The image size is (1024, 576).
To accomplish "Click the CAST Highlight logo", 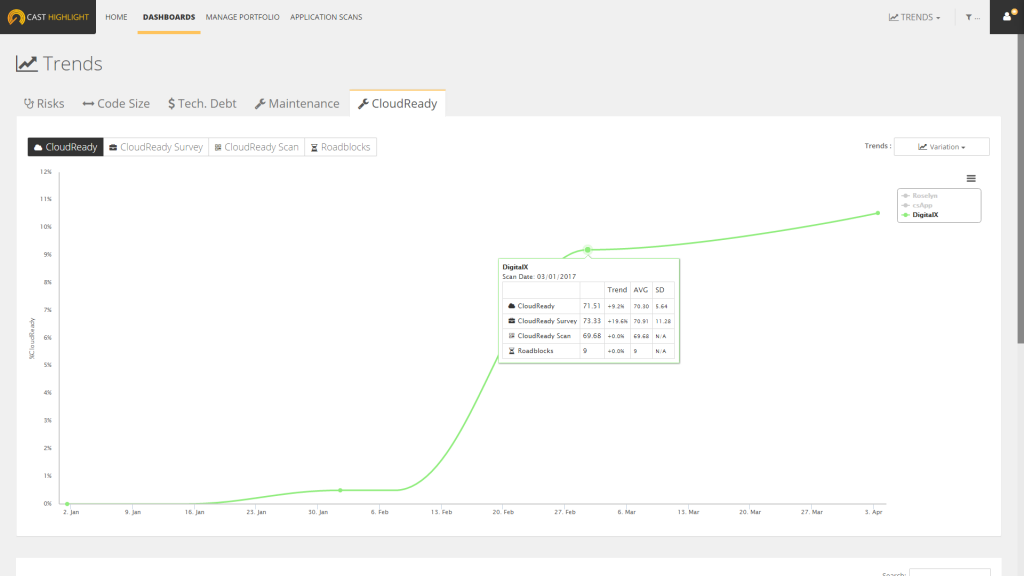I will [48, 17].
